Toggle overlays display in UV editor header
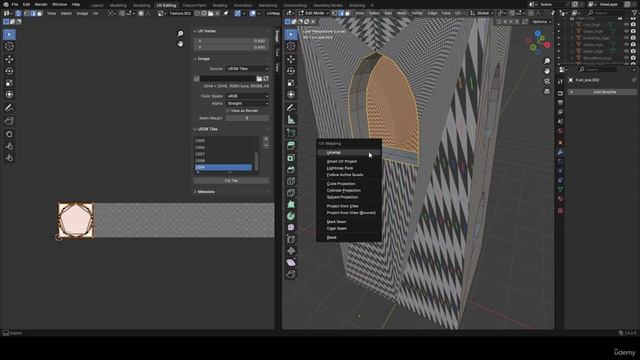This screenshot has height=360, width=640. (x=253, y=13)
